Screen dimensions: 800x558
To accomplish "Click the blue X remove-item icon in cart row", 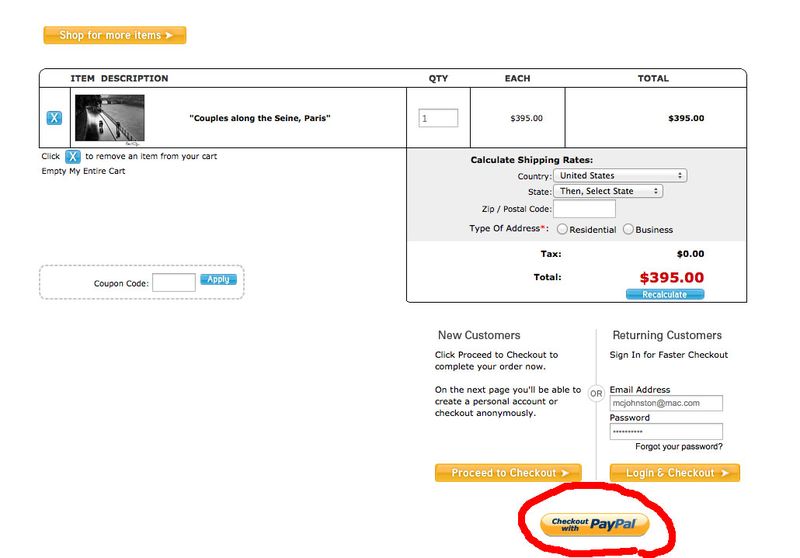I will coord(54,118).
